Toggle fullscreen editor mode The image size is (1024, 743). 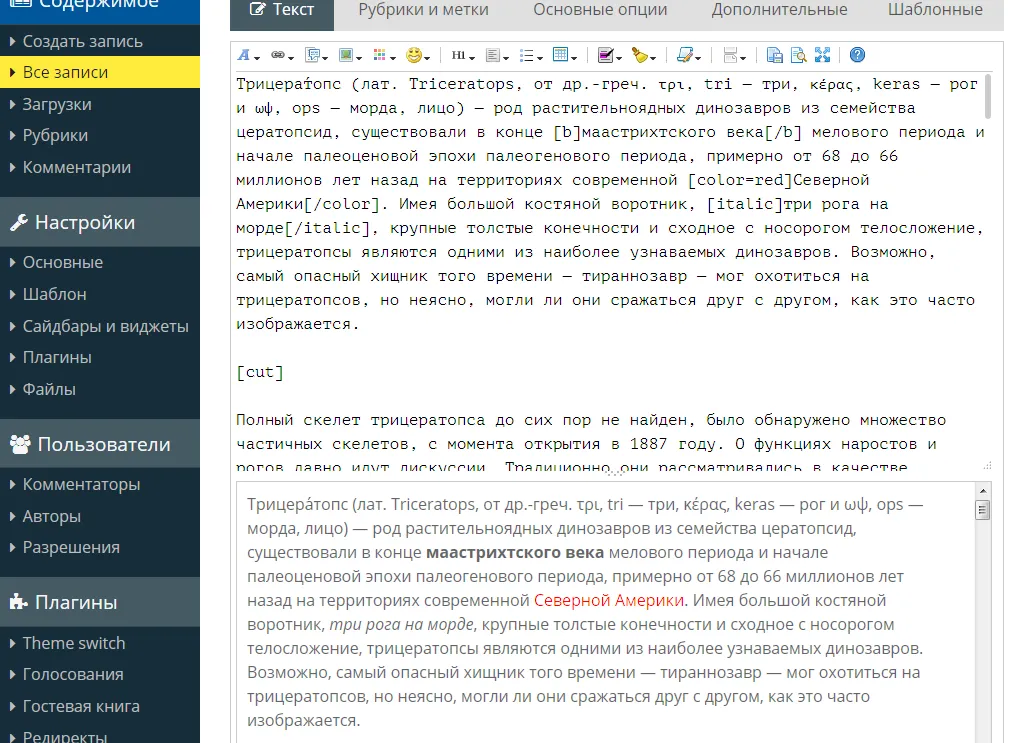point(822,56)
